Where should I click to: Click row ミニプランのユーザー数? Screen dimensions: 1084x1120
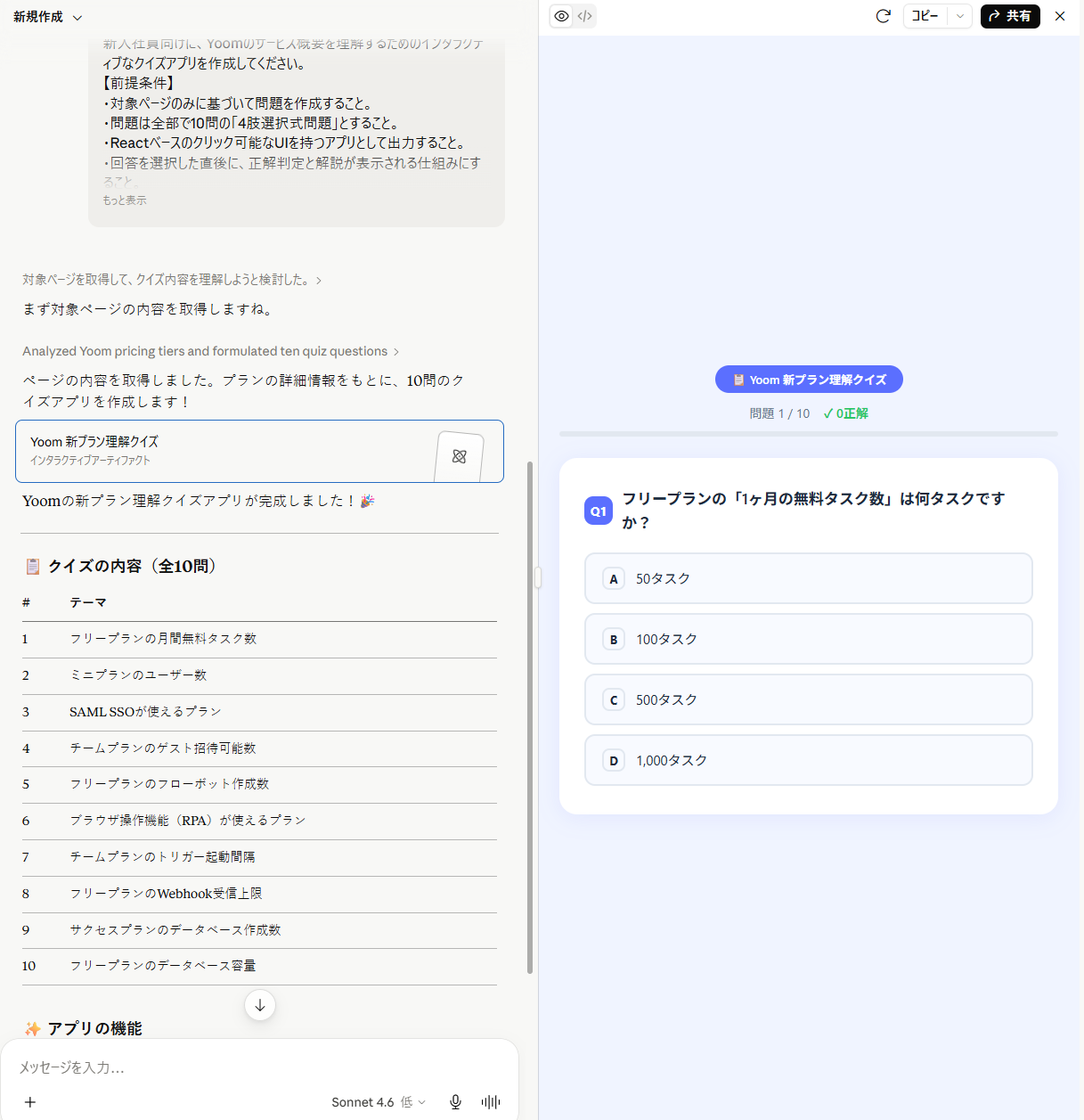pyautogui.click(x=259, y=675)
